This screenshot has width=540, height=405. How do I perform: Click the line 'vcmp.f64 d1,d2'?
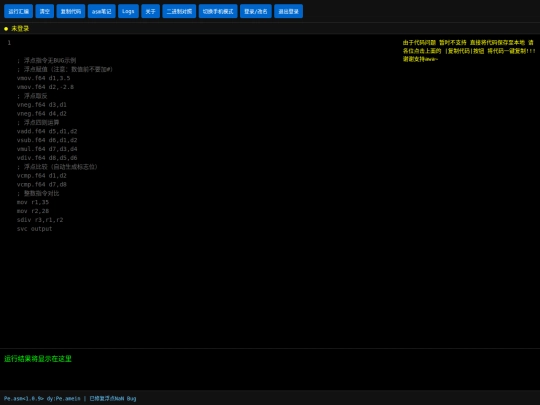[x=42, y=176]
